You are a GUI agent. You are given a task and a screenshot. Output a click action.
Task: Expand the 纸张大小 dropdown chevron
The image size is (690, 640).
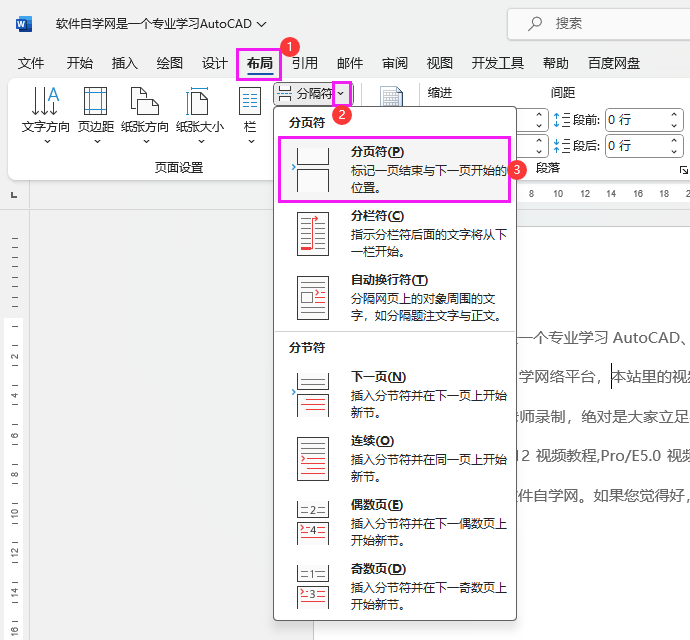[x=202, y=142]
